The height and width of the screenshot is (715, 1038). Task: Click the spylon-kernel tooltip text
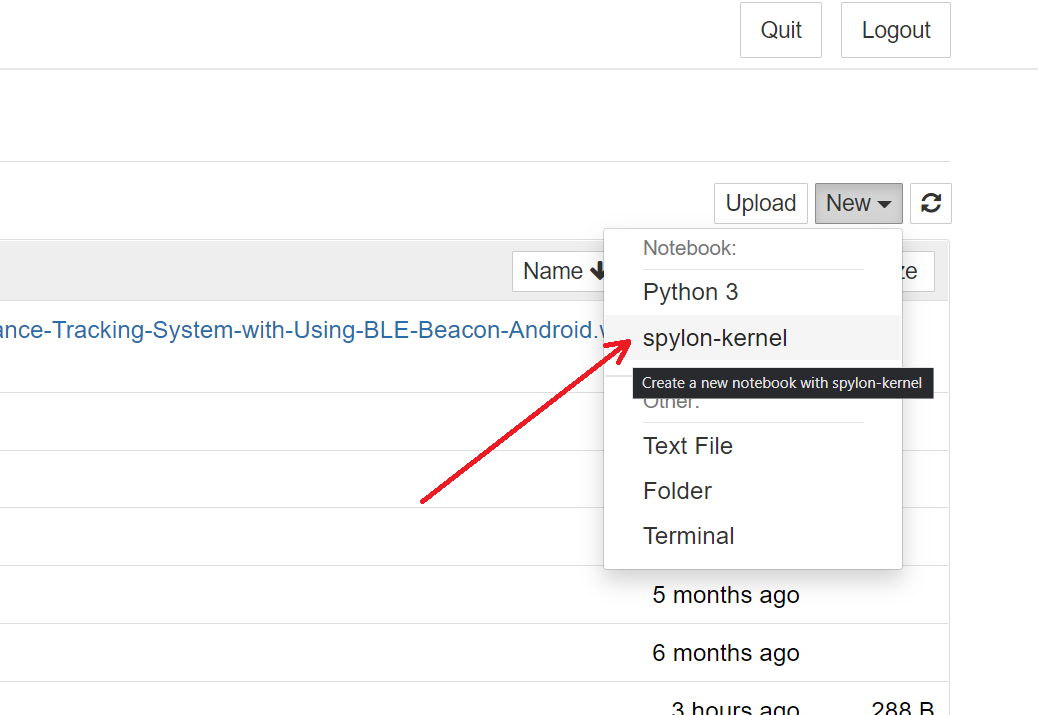coord(782,383)
